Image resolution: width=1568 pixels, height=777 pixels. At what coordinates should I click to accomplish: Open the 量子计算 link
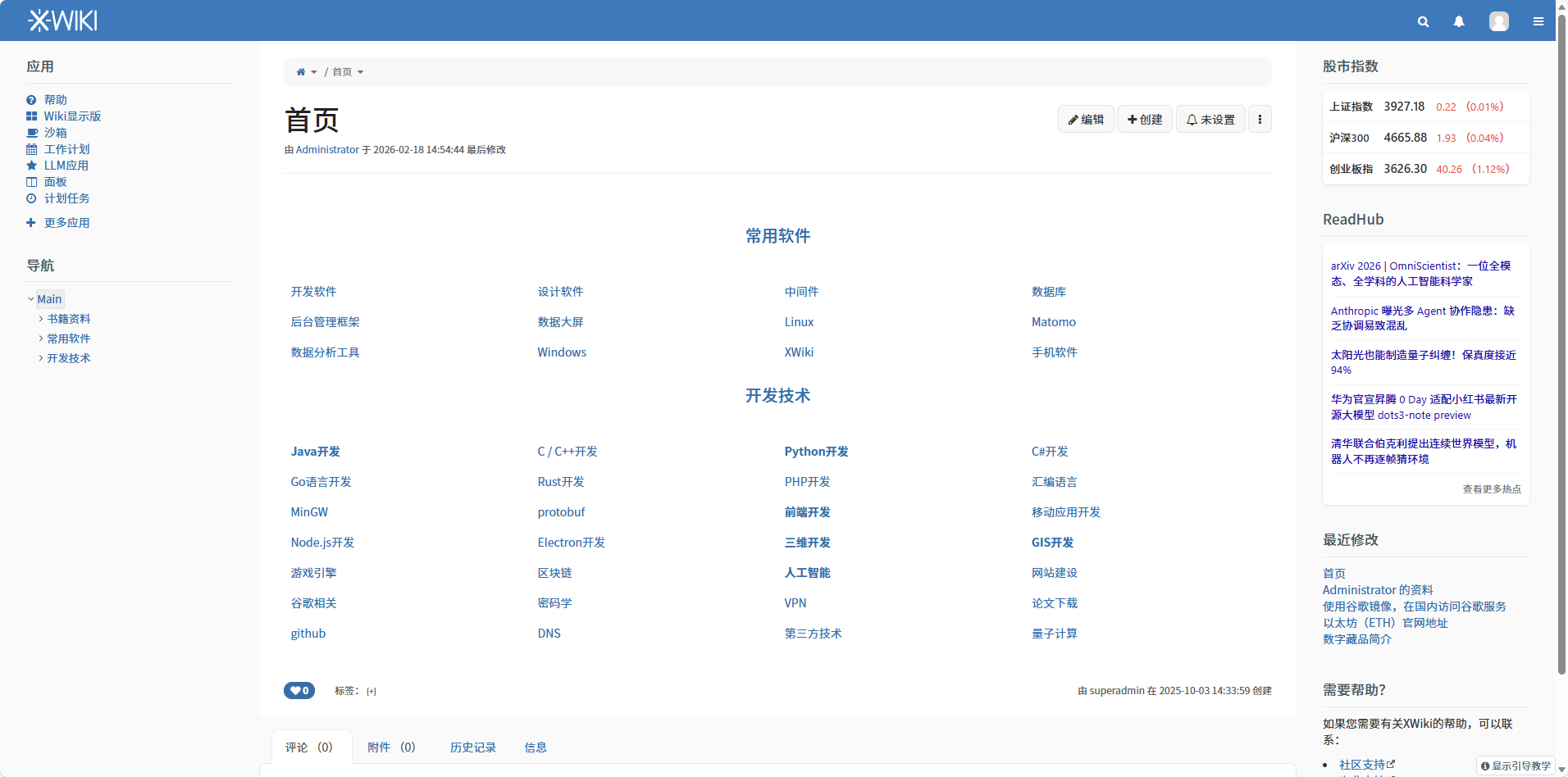[1055, 634]
